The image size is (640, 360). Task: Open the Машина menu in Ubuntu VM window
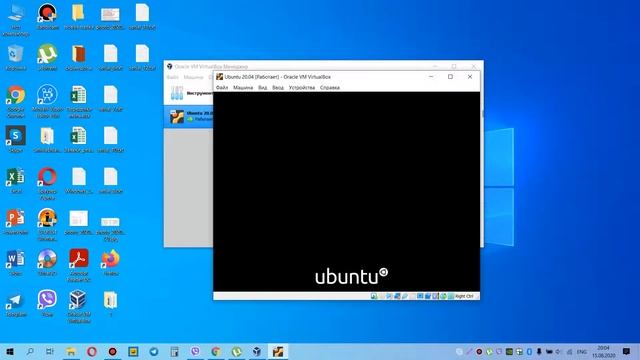click(x=243, y=87)
